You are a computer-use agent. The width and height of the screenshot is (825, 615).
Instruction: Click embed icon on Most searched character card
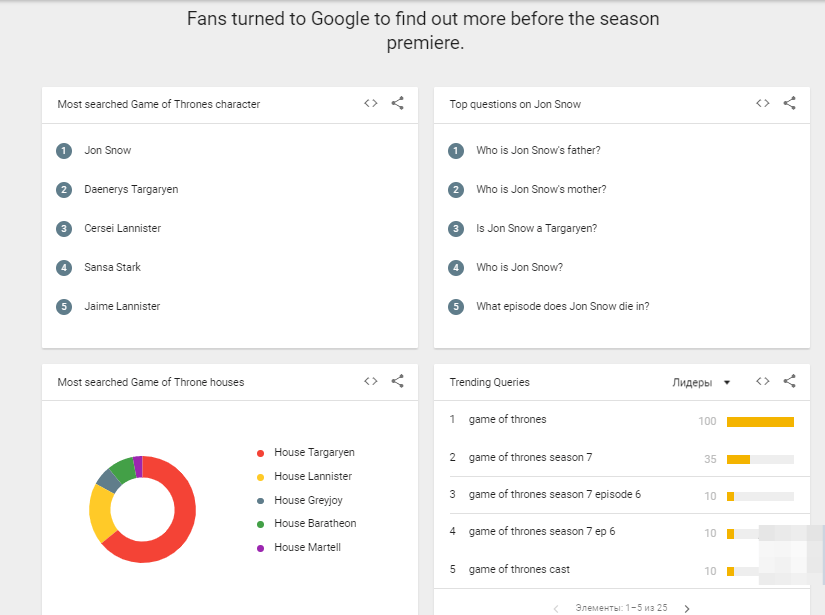(371, 103)
